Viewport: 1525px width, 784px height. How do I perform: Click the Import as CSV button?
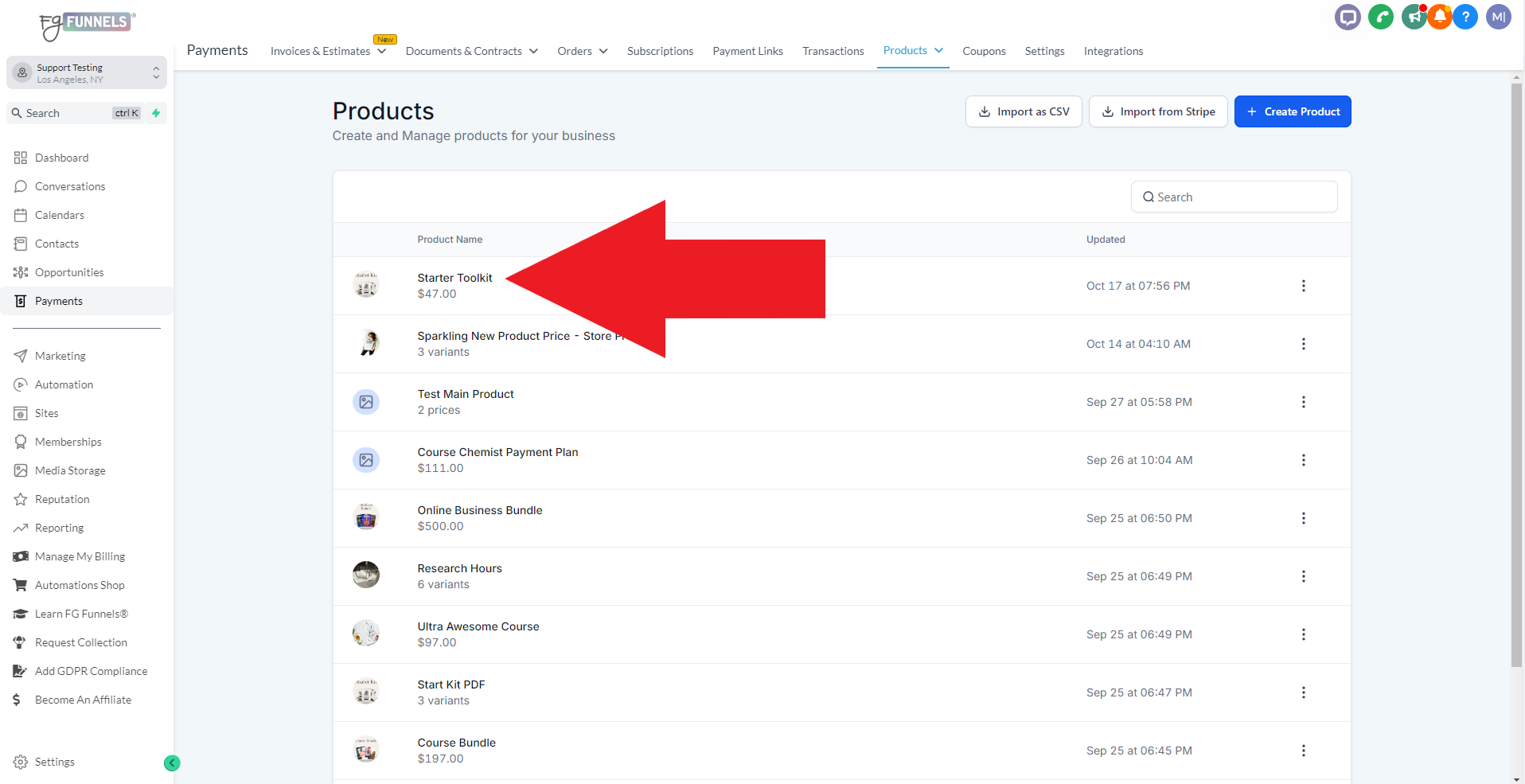1024,111
